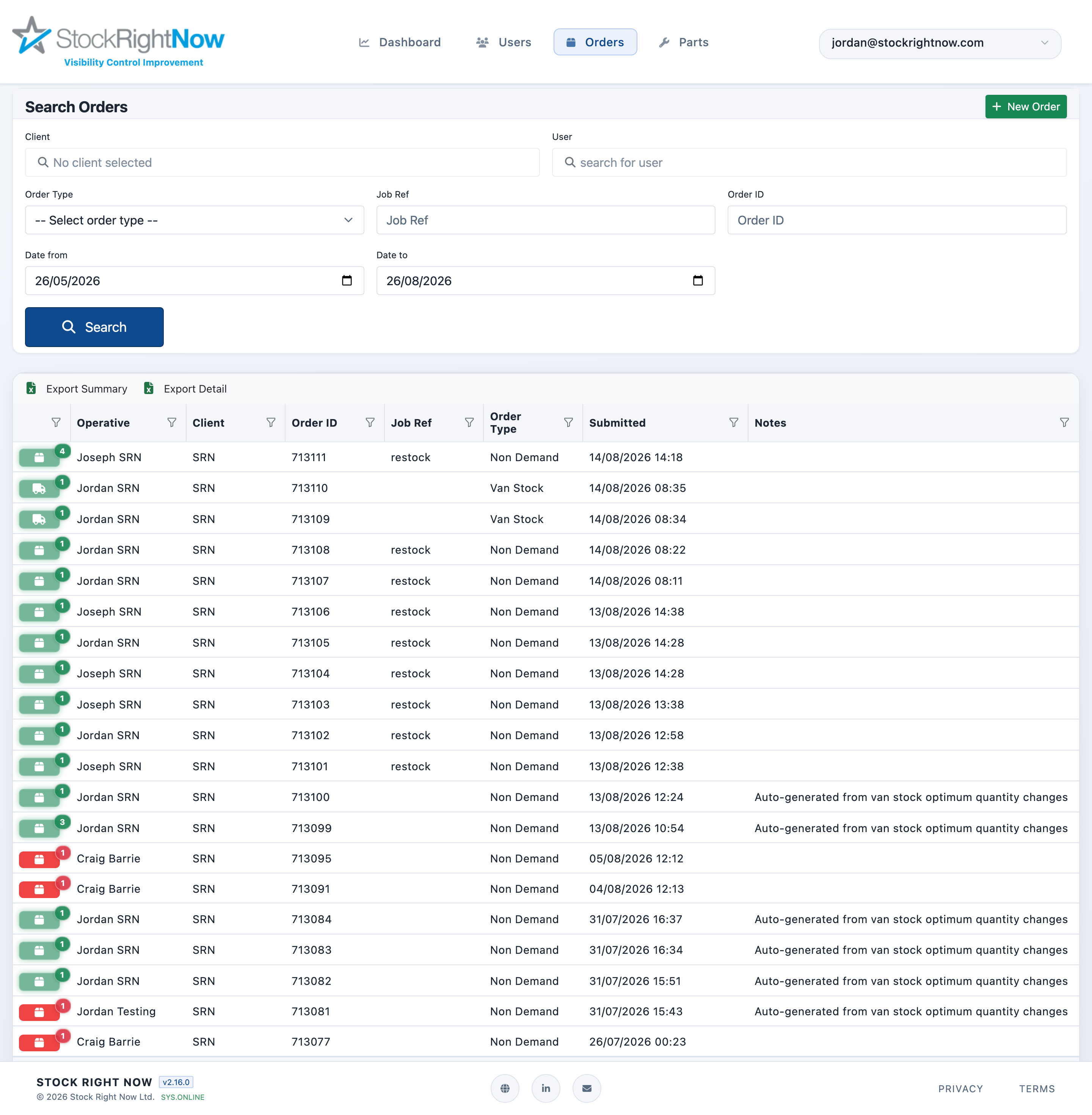Click the red order icon for 713077
Image resolution: width=1092 pixels, height=1115 pixels.
coord(39,1043)
